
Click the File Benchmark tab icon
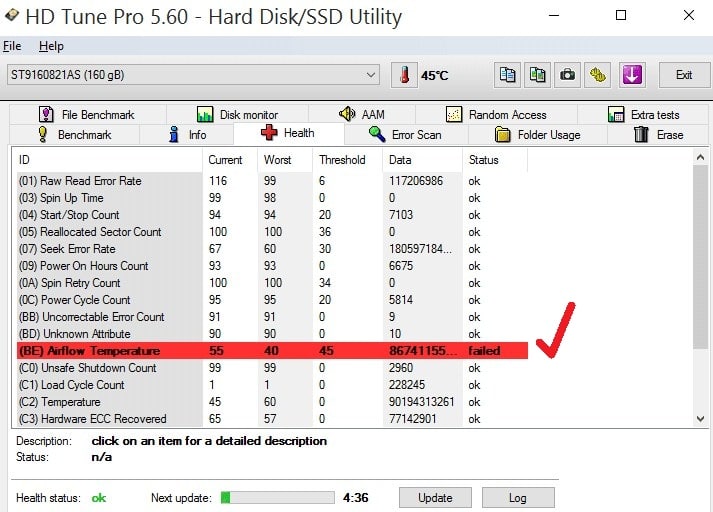click(x=46, y=114)
